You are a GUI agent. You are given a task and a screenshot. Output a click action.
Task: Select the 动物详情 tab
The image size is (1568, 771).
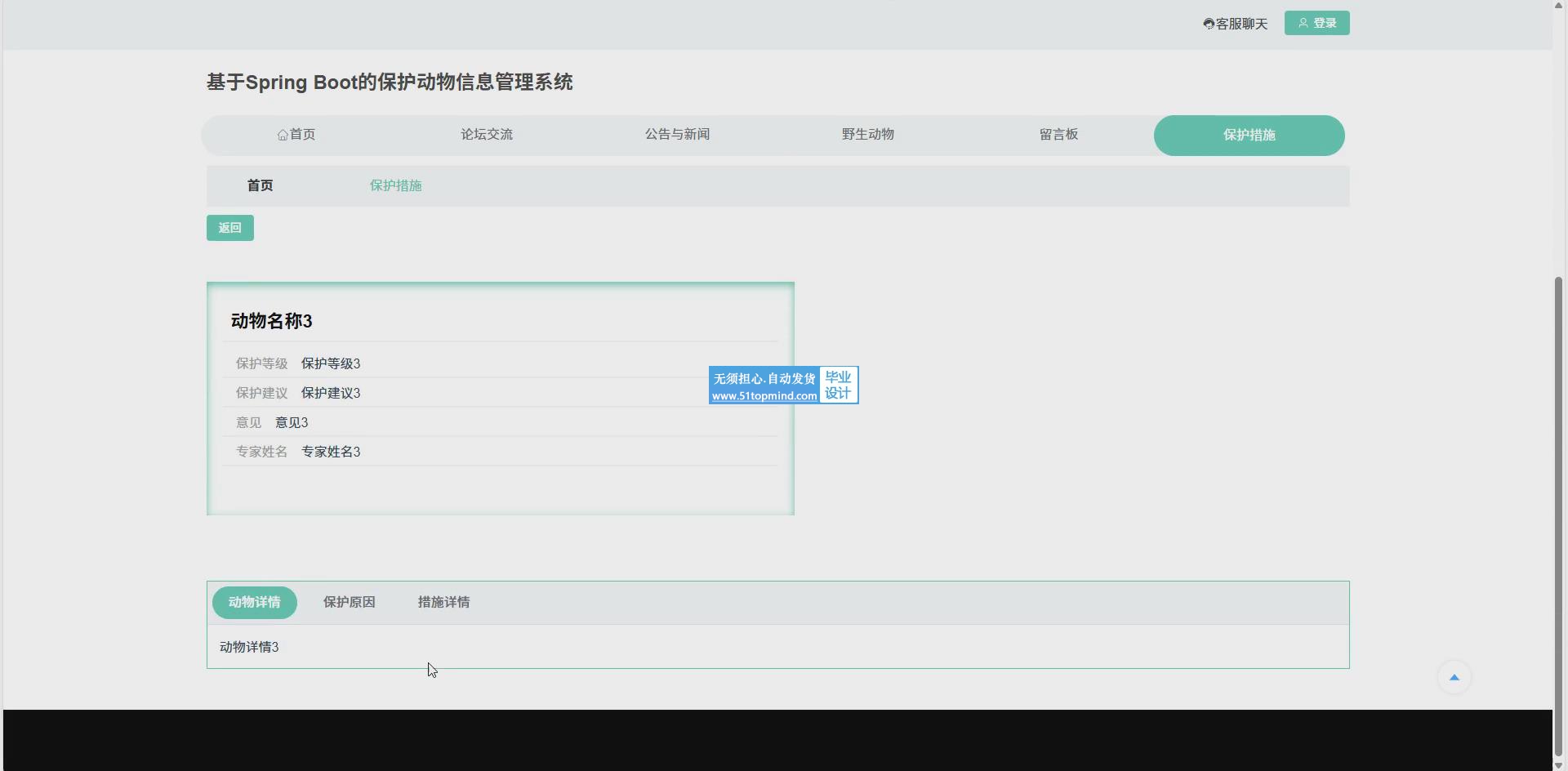tap(254, 603)
